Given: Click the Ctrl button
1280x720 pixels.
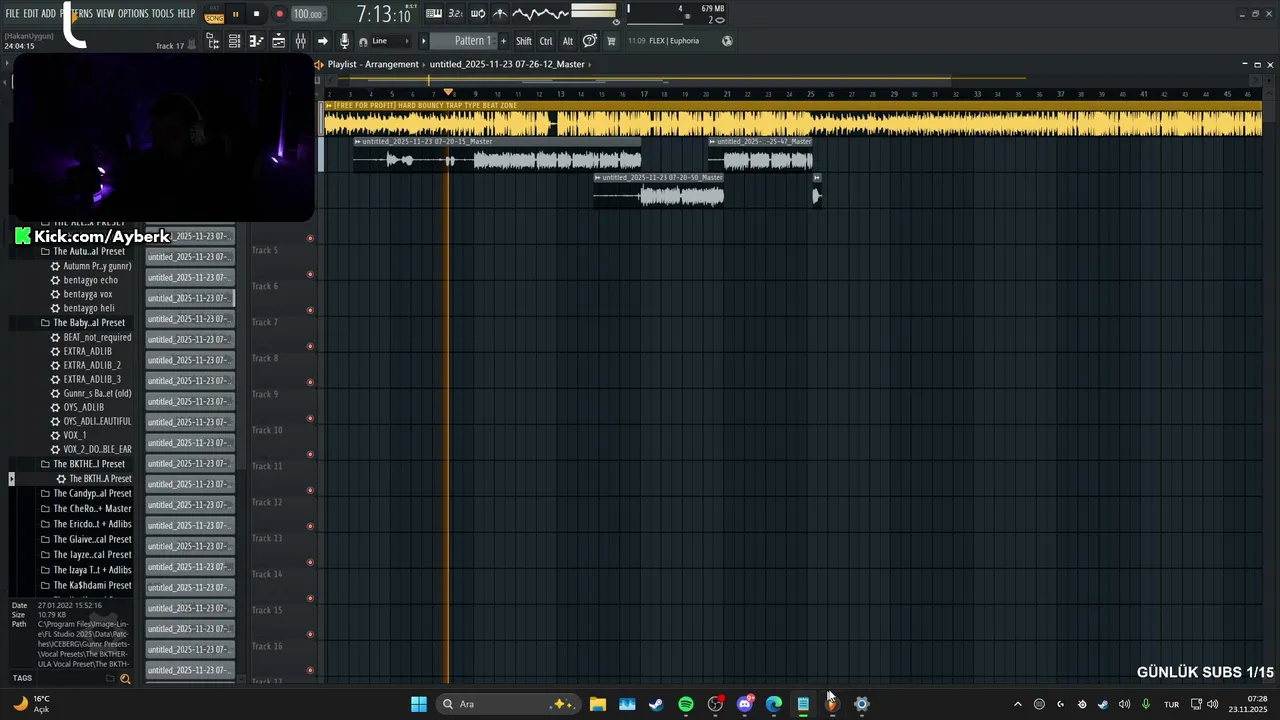Looking at the screenshot, I should (x=546, y=41).
